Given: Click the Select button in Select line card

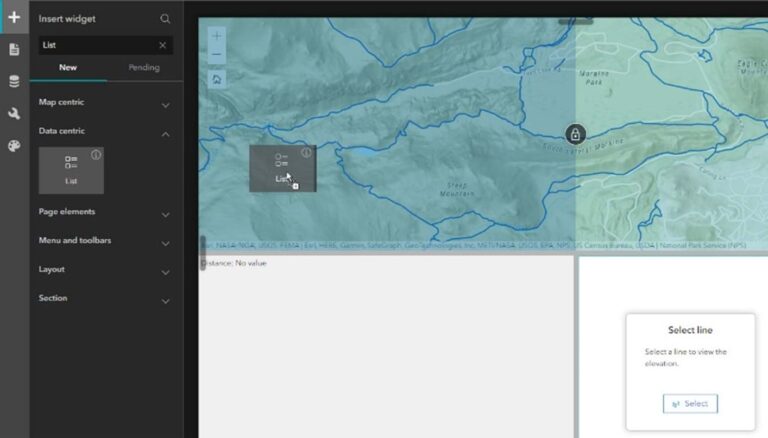Looking at the screenshot, I should point(690,404).
